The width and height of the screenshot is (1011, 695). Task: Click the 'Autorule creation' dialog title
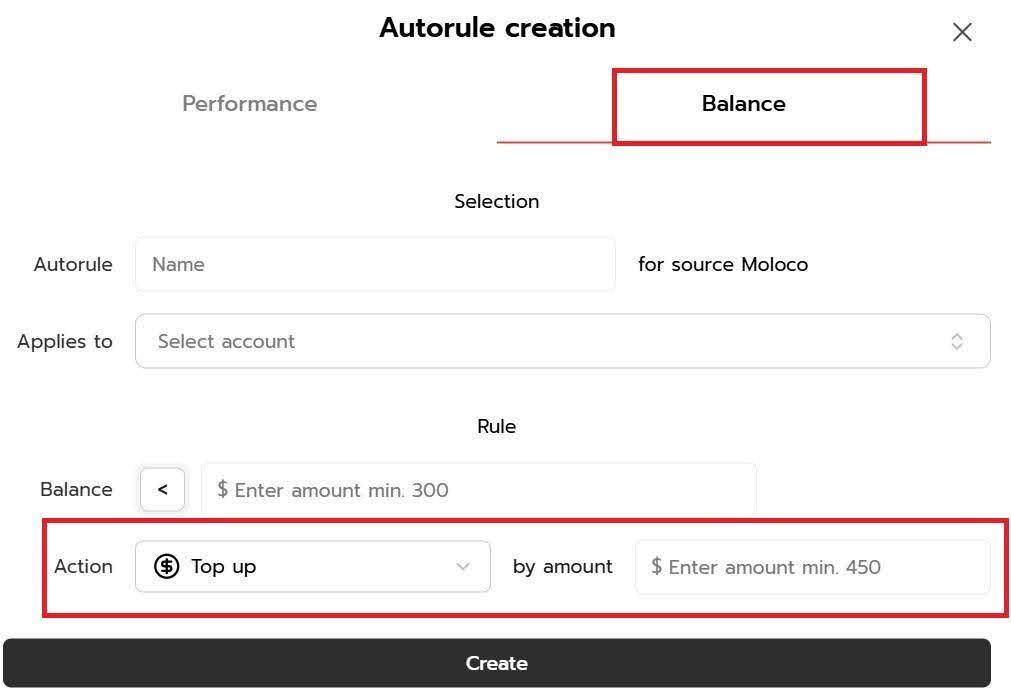pos(497,28)
